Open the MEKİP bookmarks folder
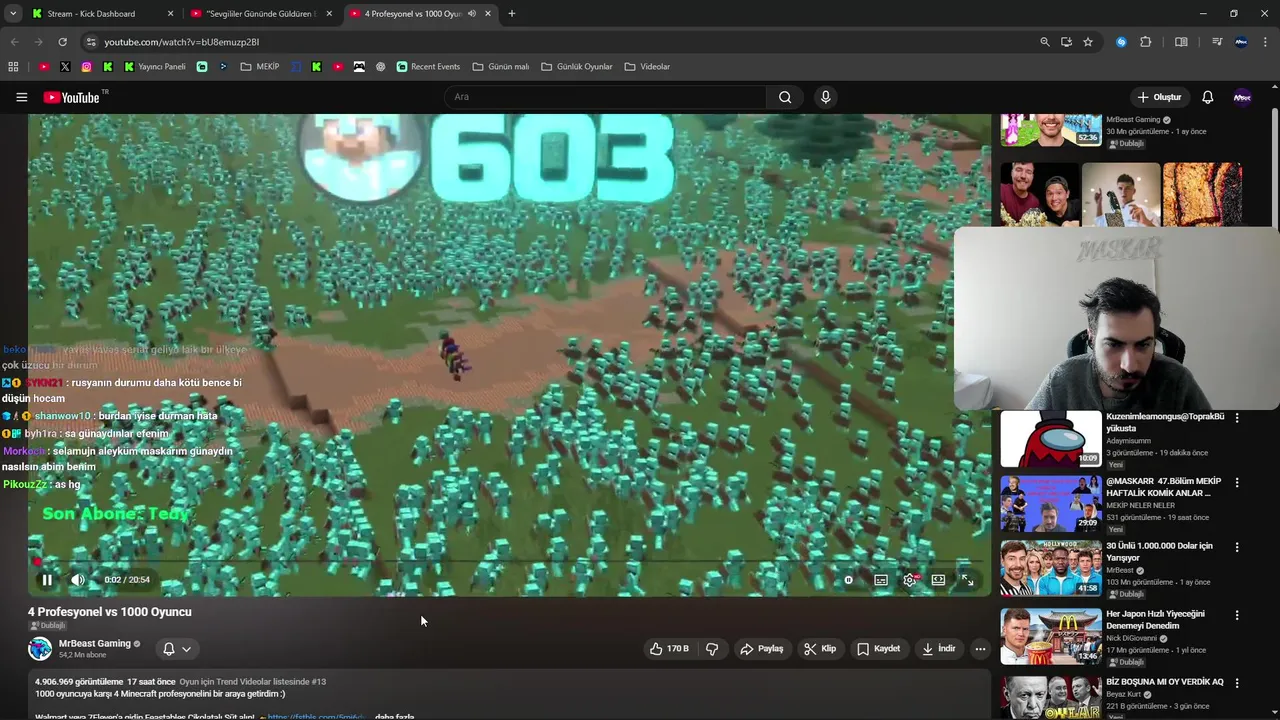The height and width of the screenshot is (720, 1280). tap(260, 67)
